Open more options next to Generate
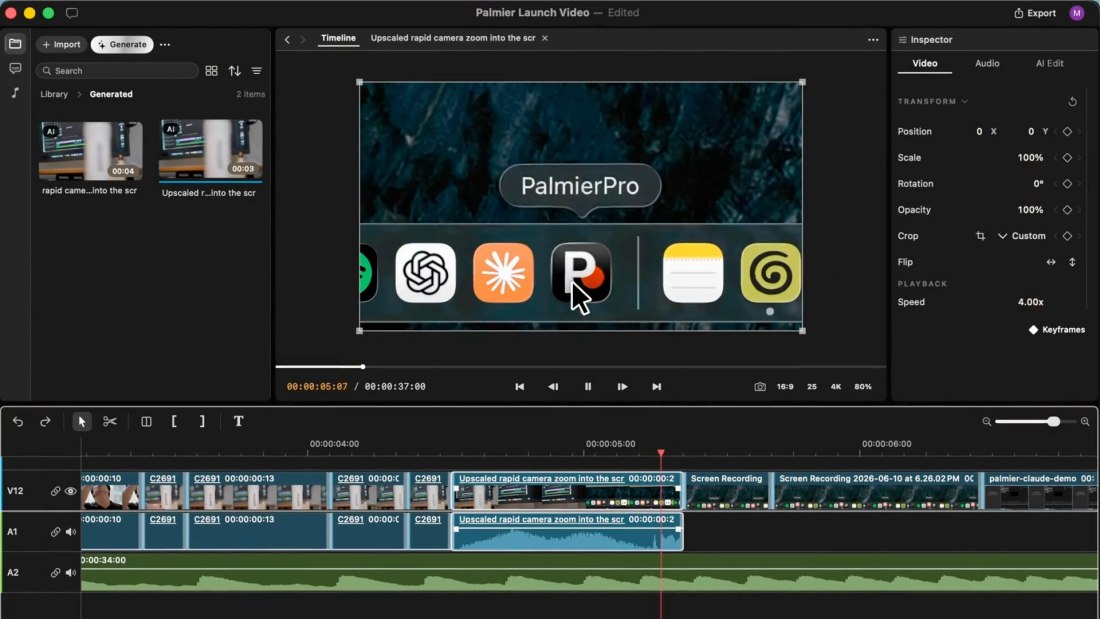1100x619 pixels. coord(165,44)
